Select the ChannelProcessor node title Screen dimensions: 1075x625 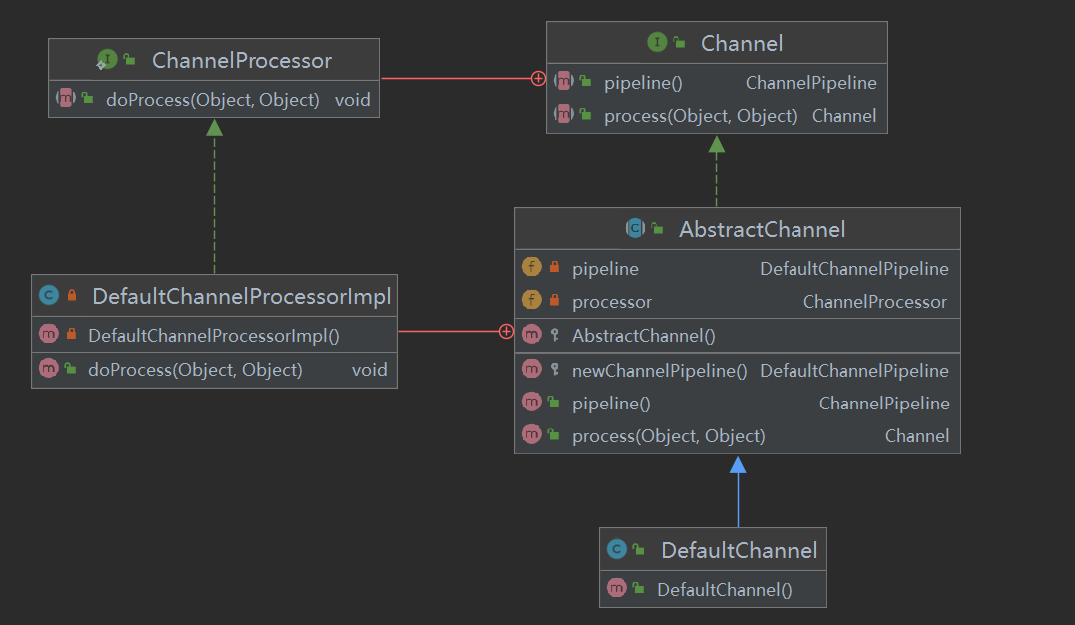pos(241,61)
